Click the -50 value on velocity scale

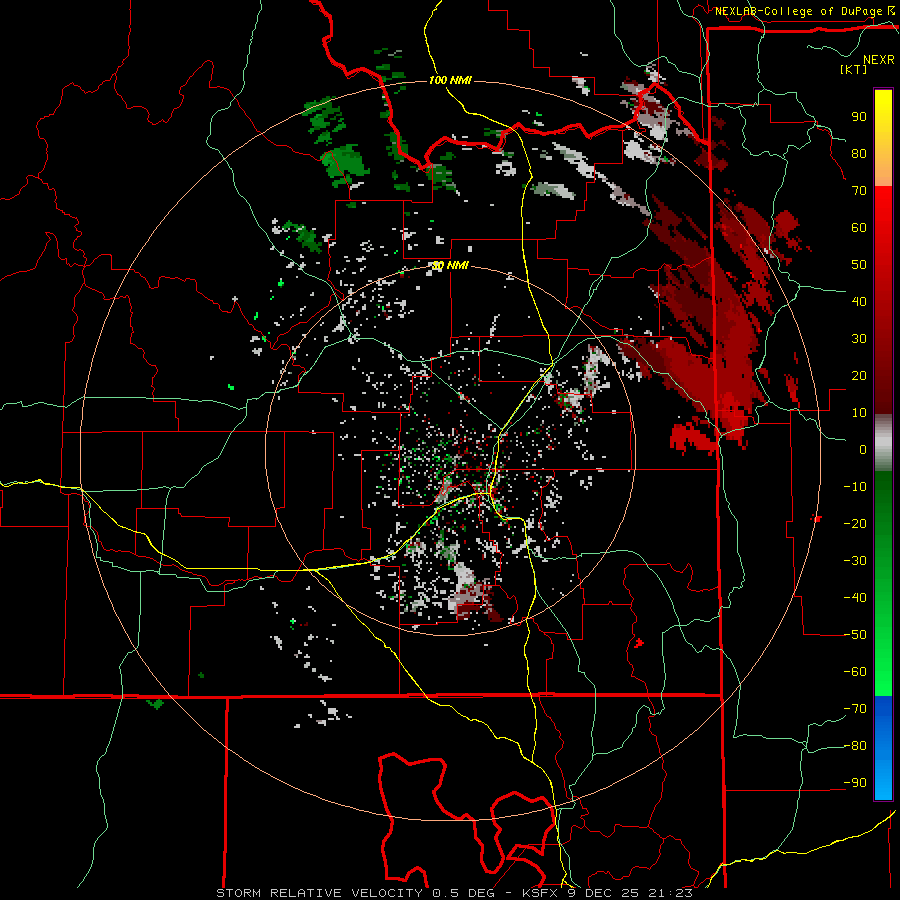[x=855, y=635]
